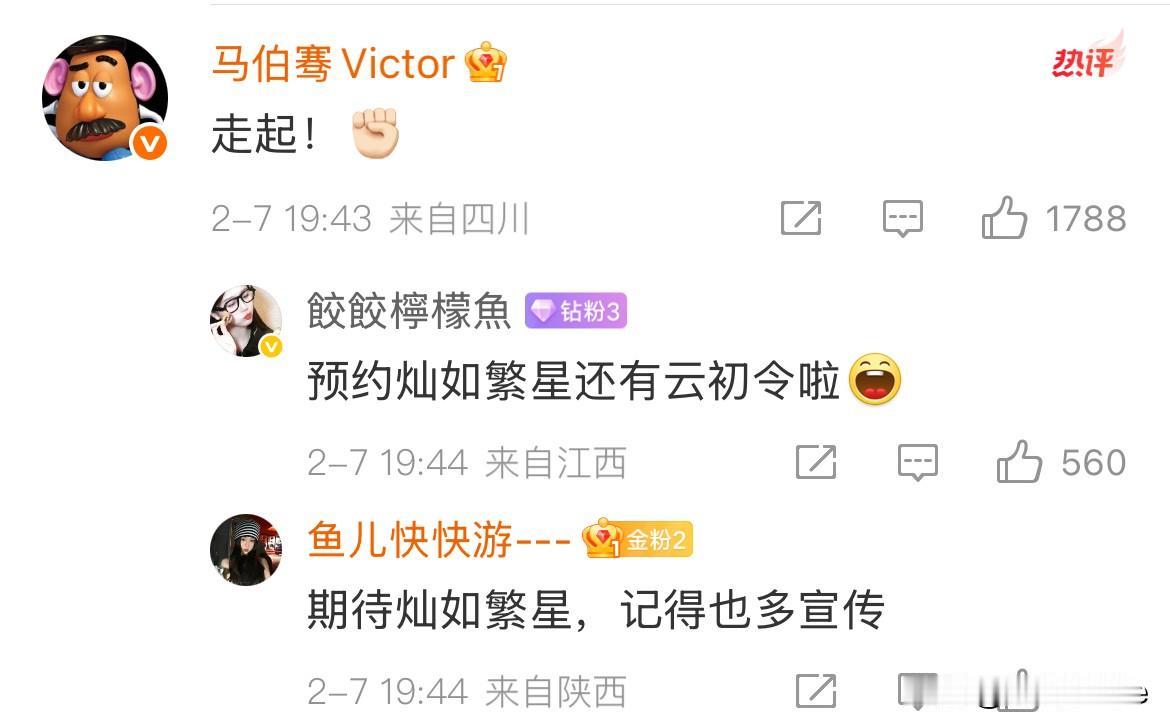Like 餃餃檸檬魚's comment with 560 likes
Image resolution: width=1170 pixels, height=728 pixels.
pos(1019,462)
